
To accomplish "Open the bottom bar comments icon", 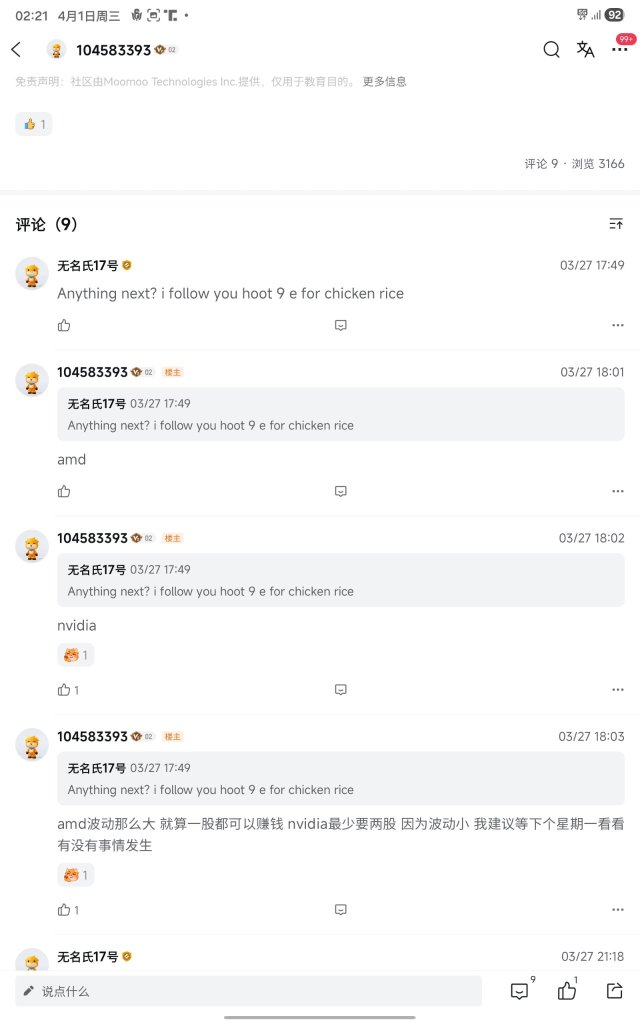I will pos(520,991).
